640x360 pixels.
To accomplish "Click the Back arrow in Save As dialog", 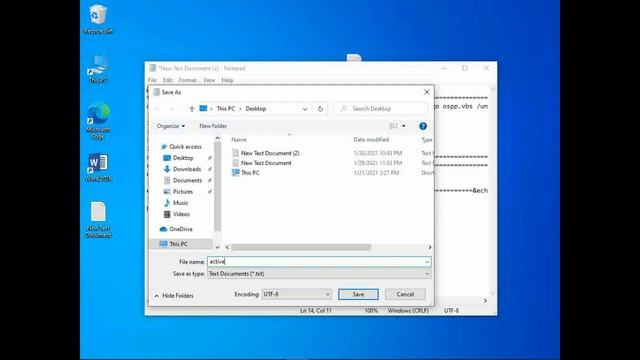I will point(157,109).
